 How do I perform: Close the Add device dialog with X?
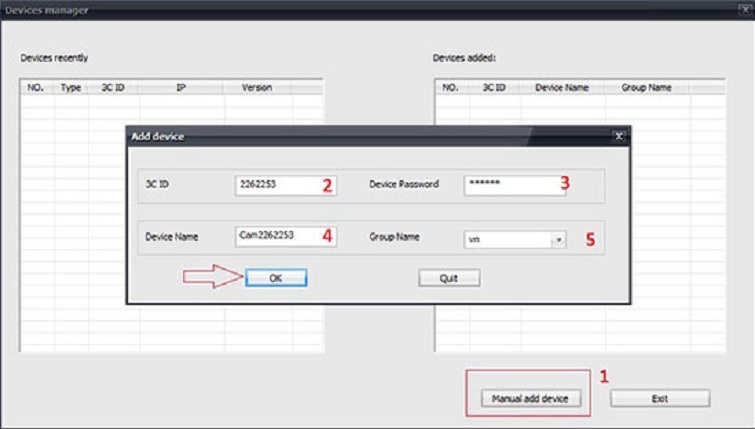619,136
